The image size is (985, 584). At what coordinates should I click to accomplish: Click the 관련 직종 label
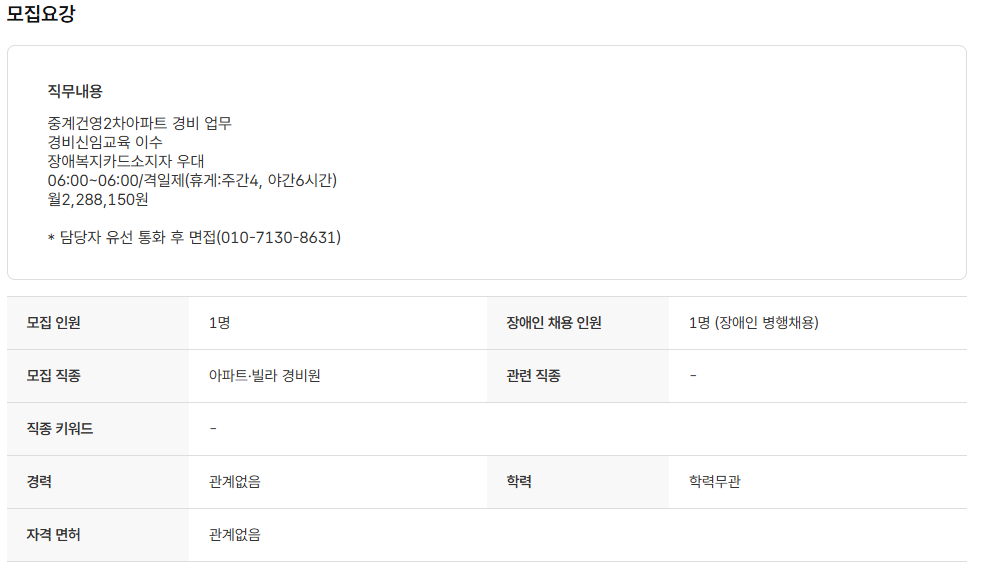[534, 376]
